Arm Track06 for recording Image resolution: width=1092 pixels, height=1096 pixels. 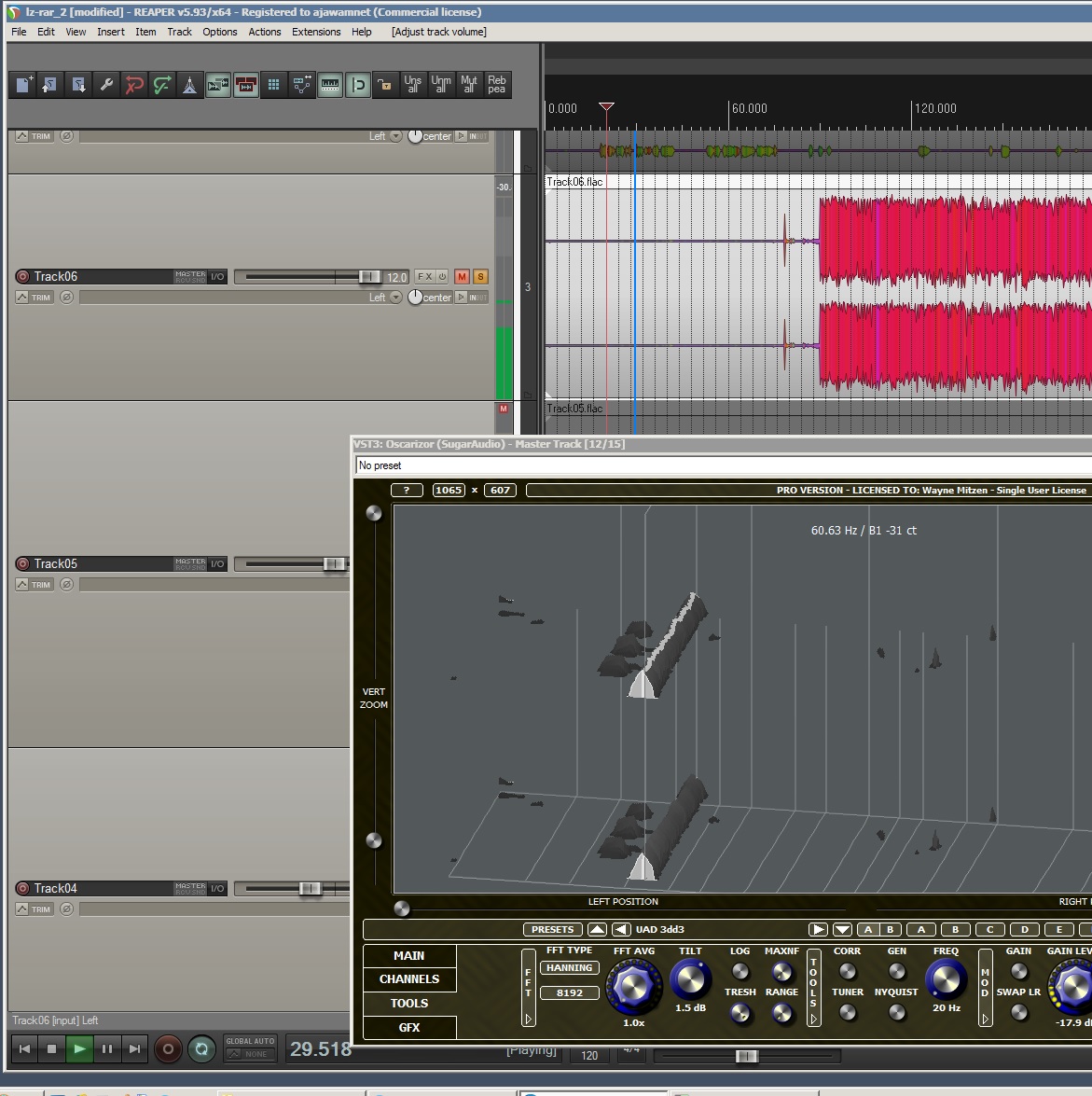click(23, 277)
